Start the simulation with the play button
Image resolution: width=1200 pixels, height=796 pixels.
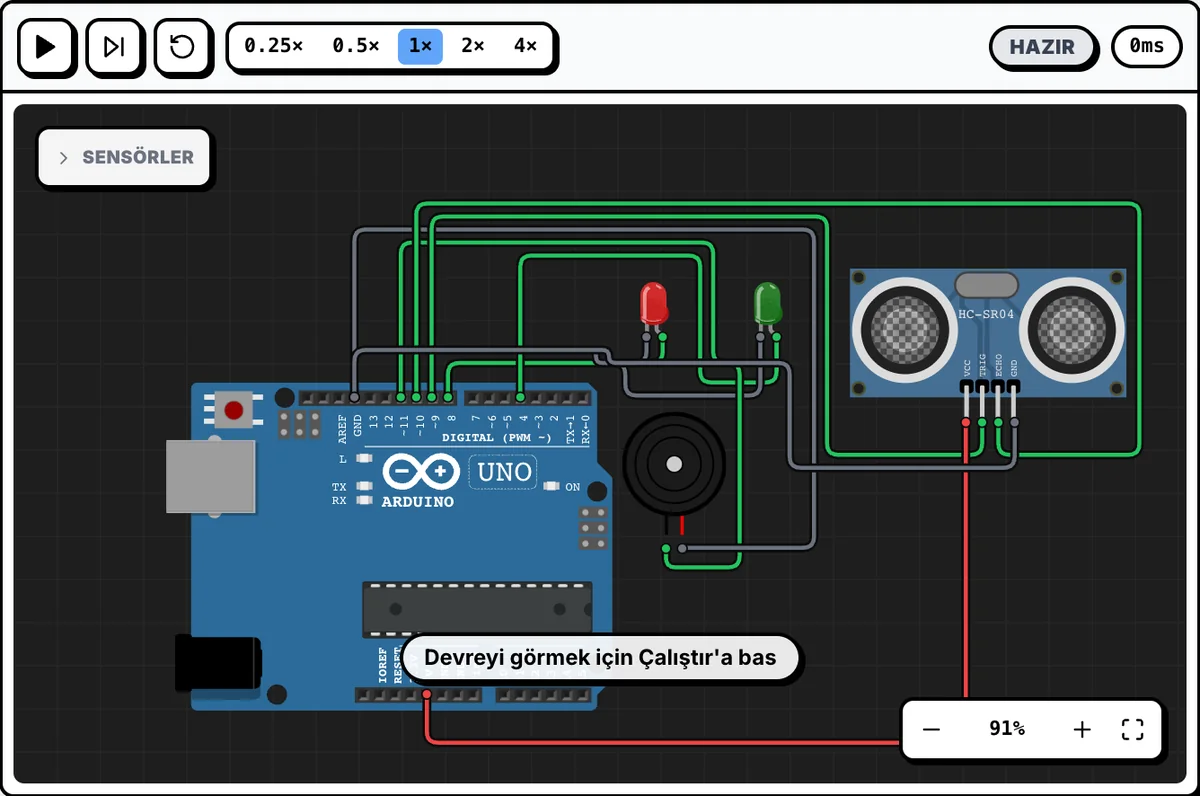click(46, 46)
